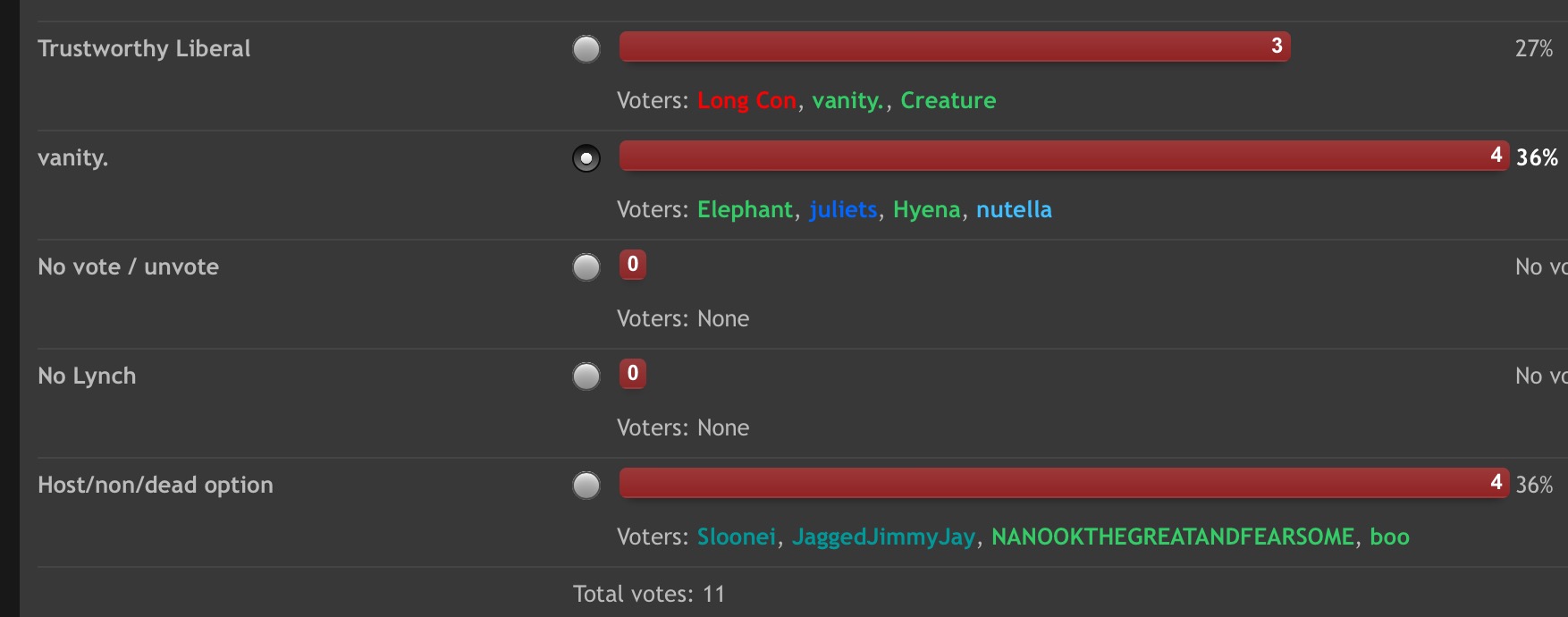Open NANOOKTHEGREATANDFEARSOME's profile
This screenshot has height=617, width=1568.
(1173, 537)
